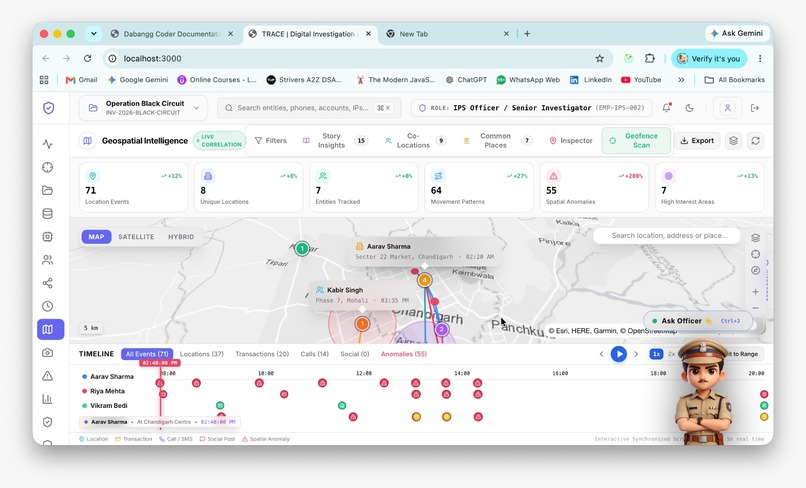The height and width of the screenshot is (488, 806).
Task: Open Common Places panel
Action: [x=497, y=140]
